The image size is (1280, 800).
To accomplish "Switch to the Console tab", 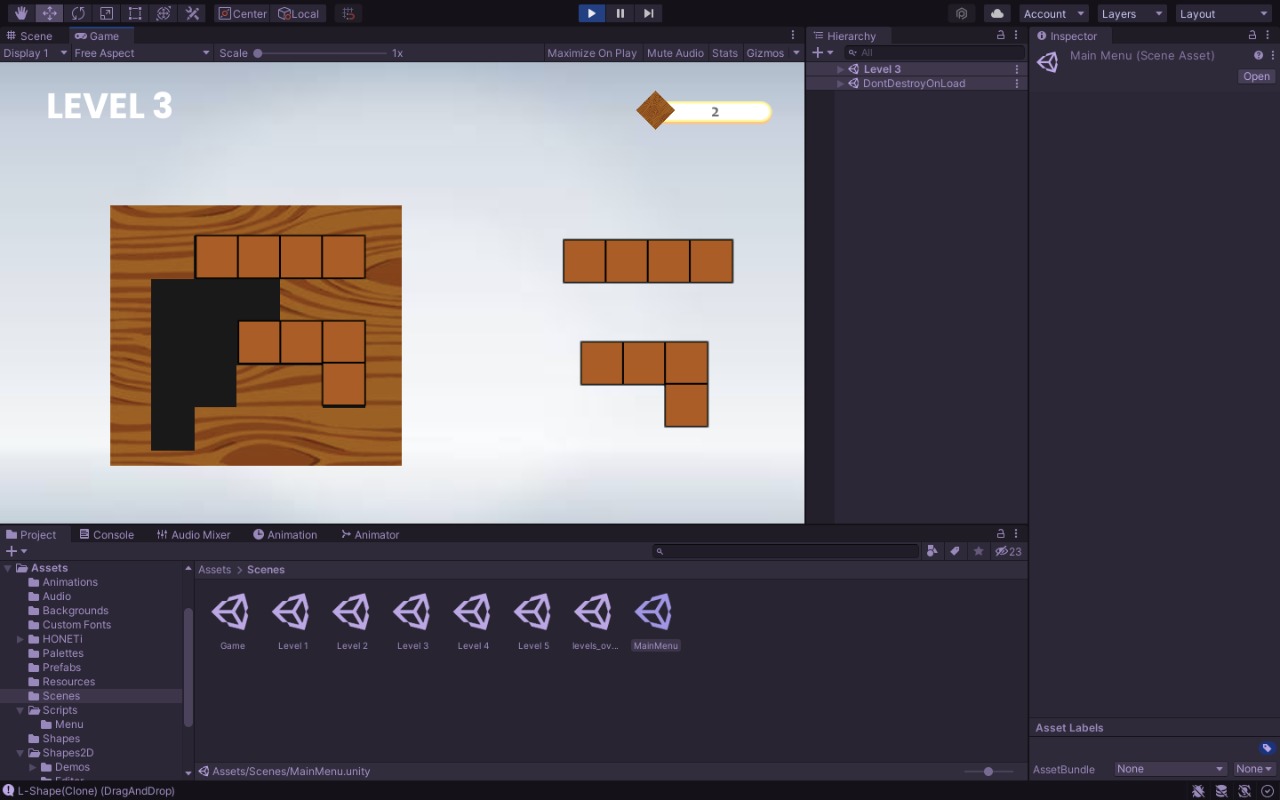I will [x=106, y=535].
